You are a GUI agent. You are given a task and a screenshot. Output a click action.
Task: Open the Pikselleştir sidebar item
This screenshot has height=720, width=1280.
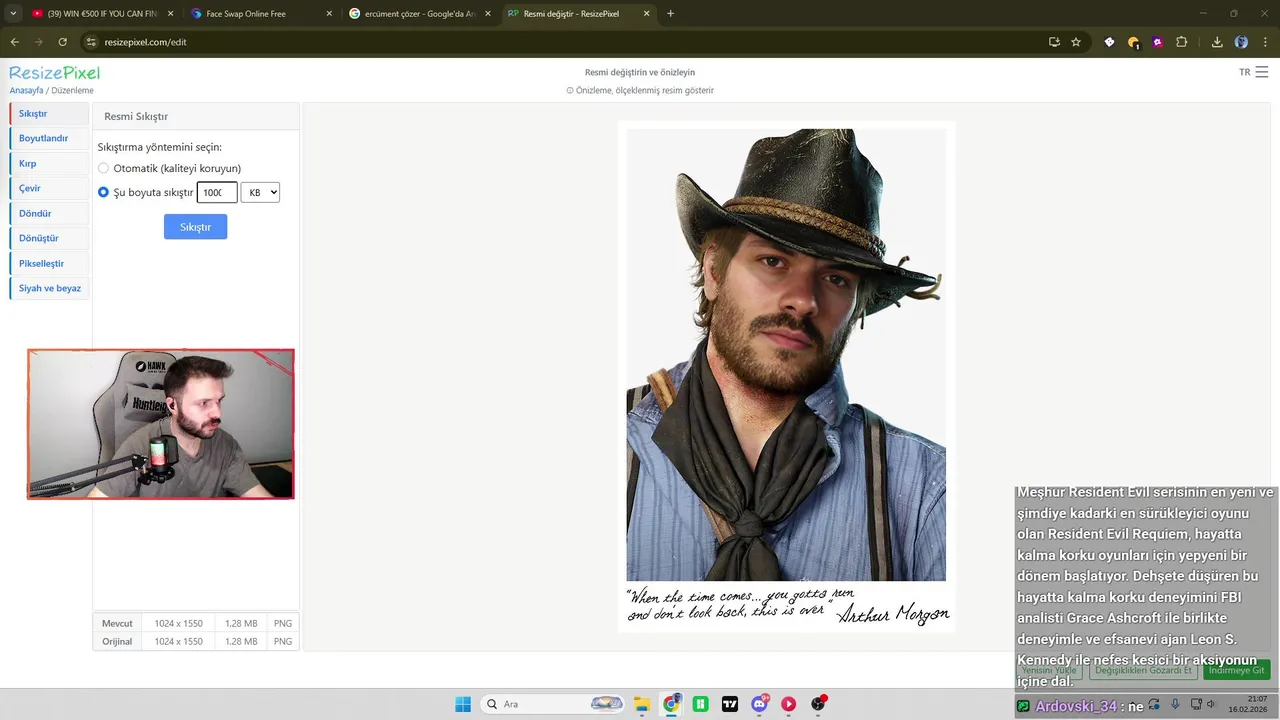[x=49, y=263]
